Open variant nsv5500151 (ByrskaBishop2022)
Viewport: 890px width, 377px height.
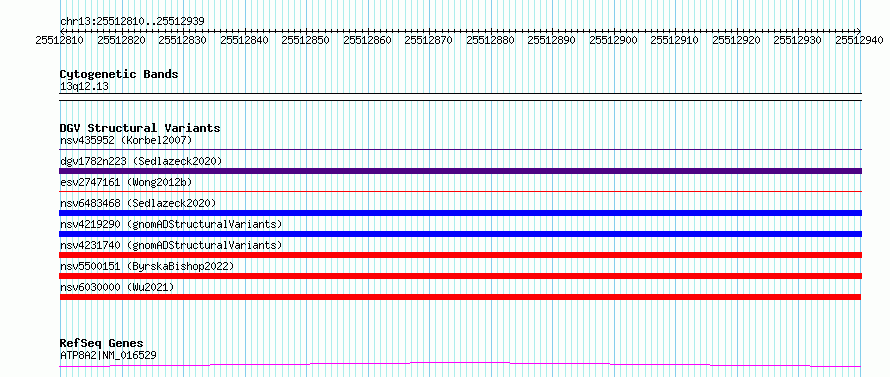click(x=147, y=266)
